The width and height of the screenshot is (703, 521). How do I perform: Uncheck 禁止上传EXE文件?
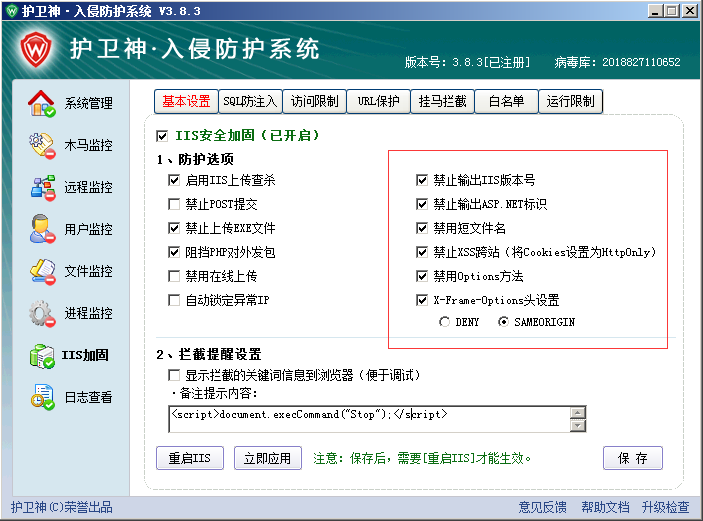[174, 228]
